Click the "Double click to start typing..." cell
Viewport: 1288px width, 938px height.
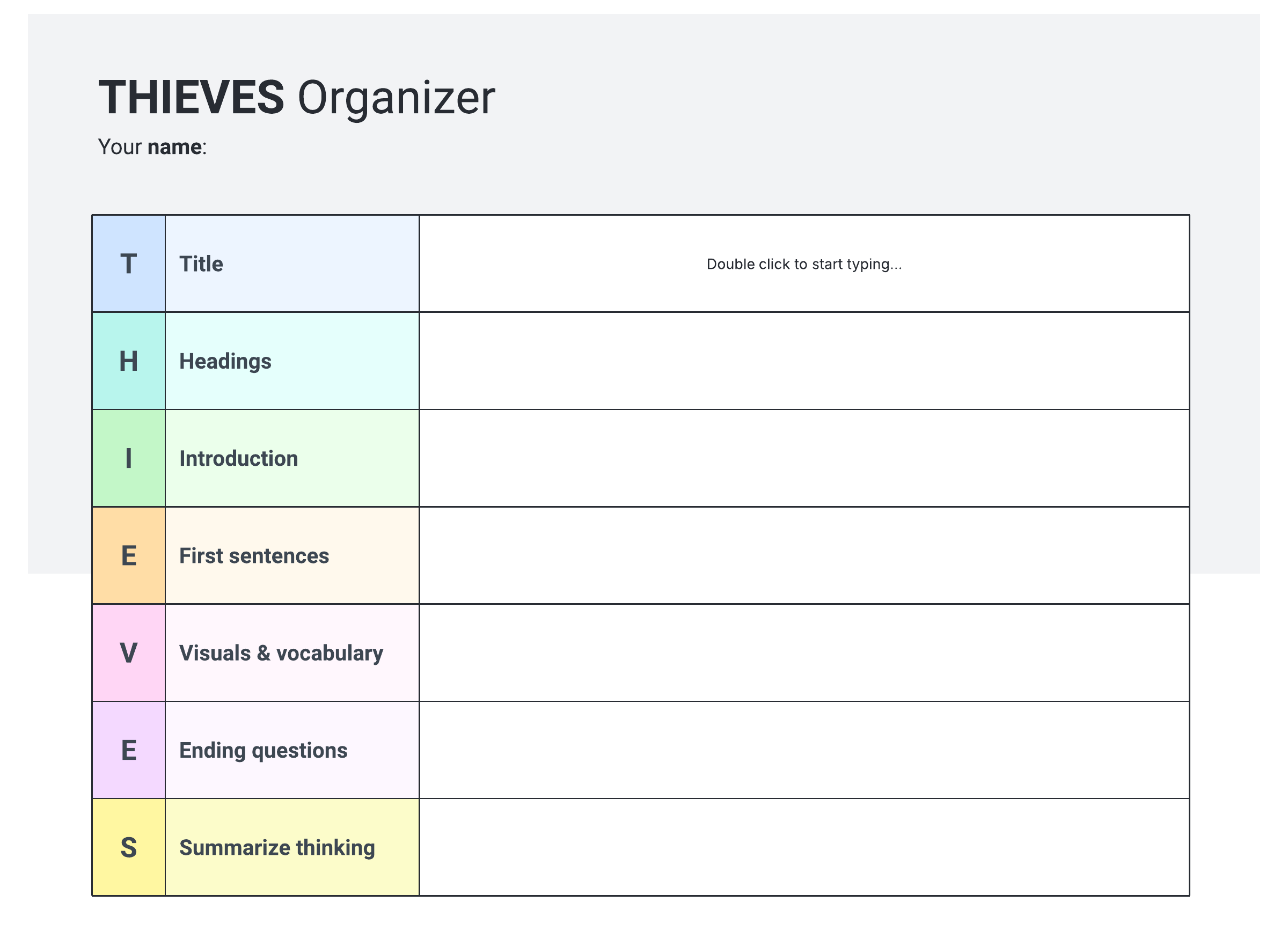tap(803, 264)
